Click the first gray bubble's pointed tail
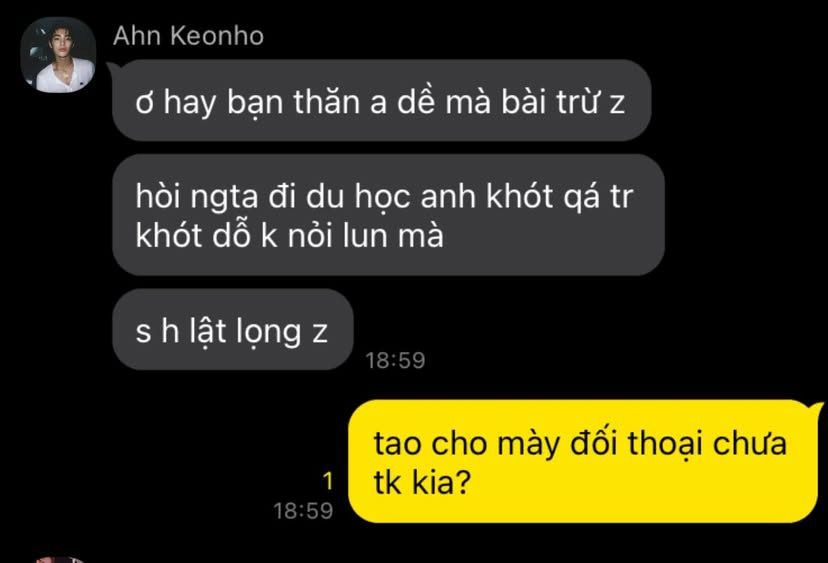 [112, 69]
